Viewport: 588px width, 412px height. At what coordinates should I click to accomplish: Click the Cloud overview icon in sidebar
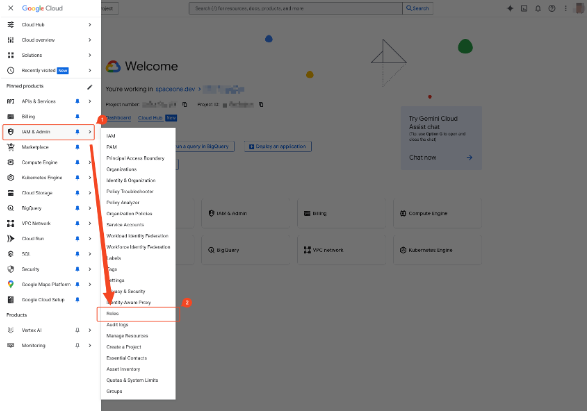pyautogui.click(x=10, y=40)
